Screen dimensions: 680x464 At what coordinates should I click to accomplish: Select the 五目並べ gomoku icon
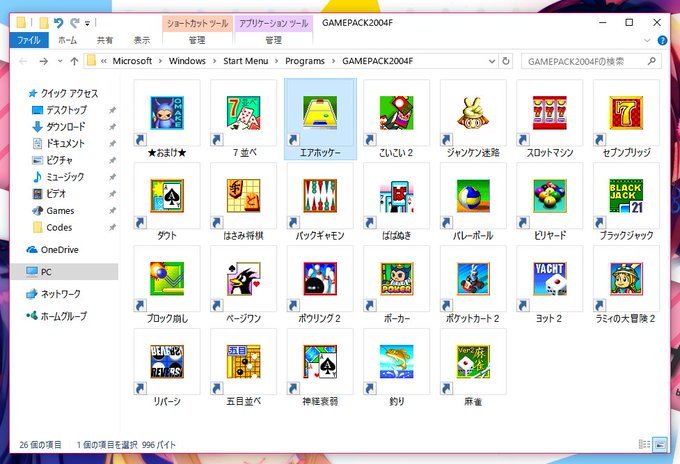(243, 362)
